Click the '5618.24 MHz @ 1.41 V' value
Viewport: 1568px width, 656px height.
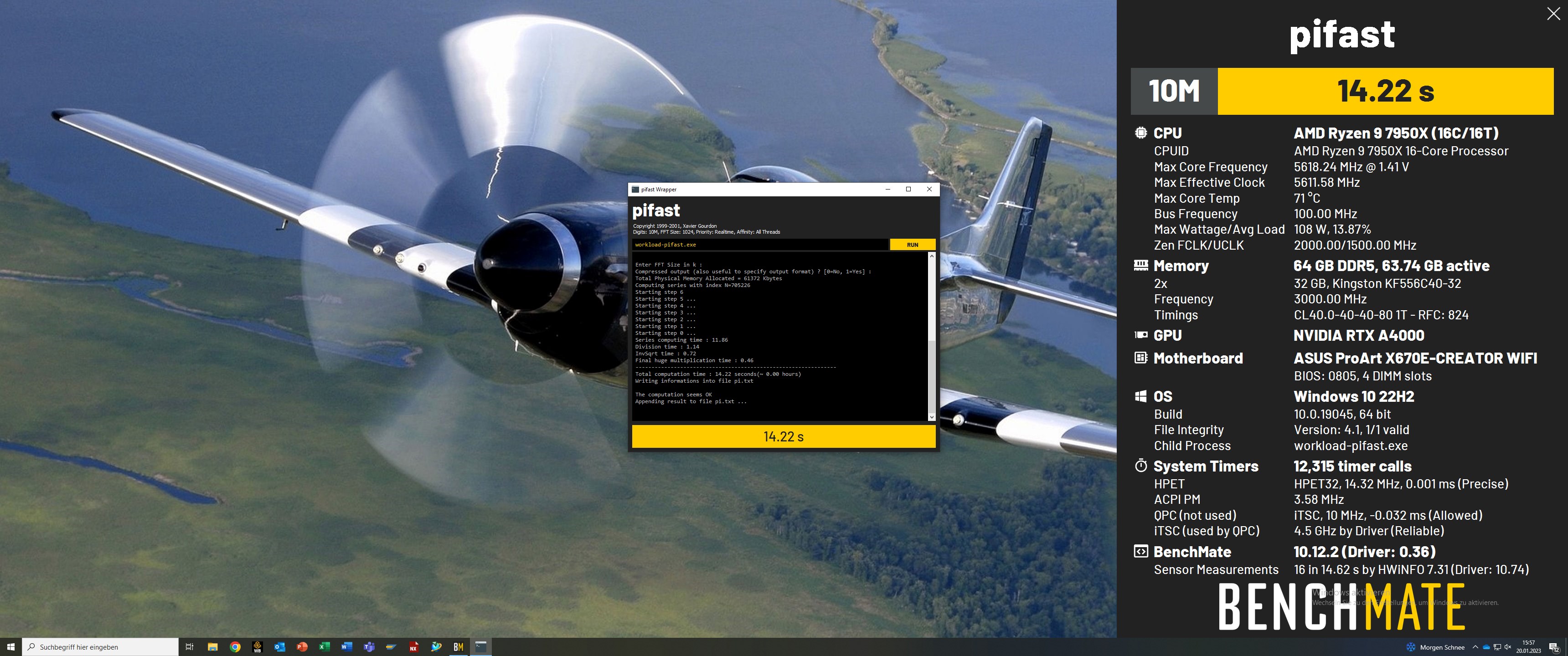tap(1351, 167)
